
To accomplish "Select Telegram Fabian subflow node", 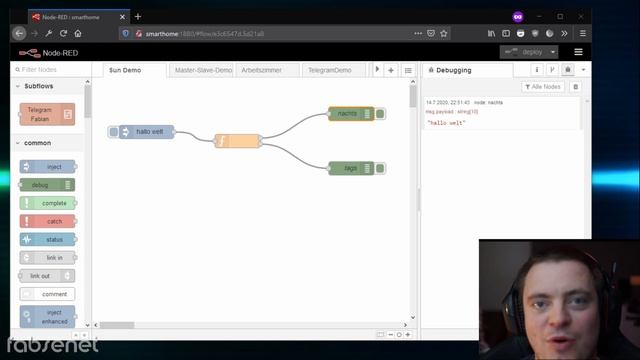I will tap(47, 114).
